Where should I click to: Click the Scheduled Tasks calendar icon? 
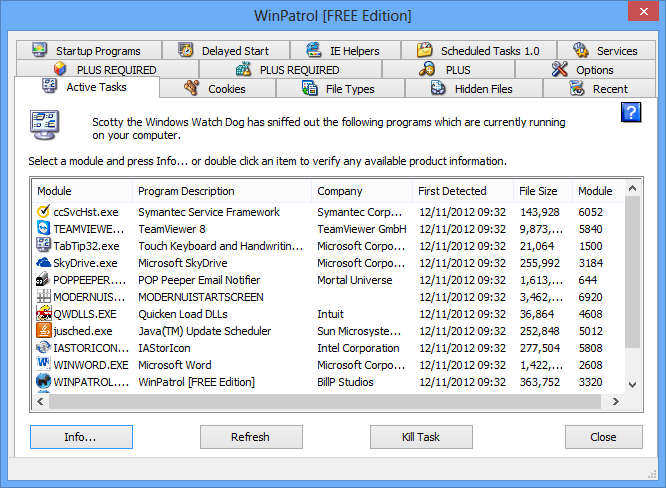coord(424,50)
